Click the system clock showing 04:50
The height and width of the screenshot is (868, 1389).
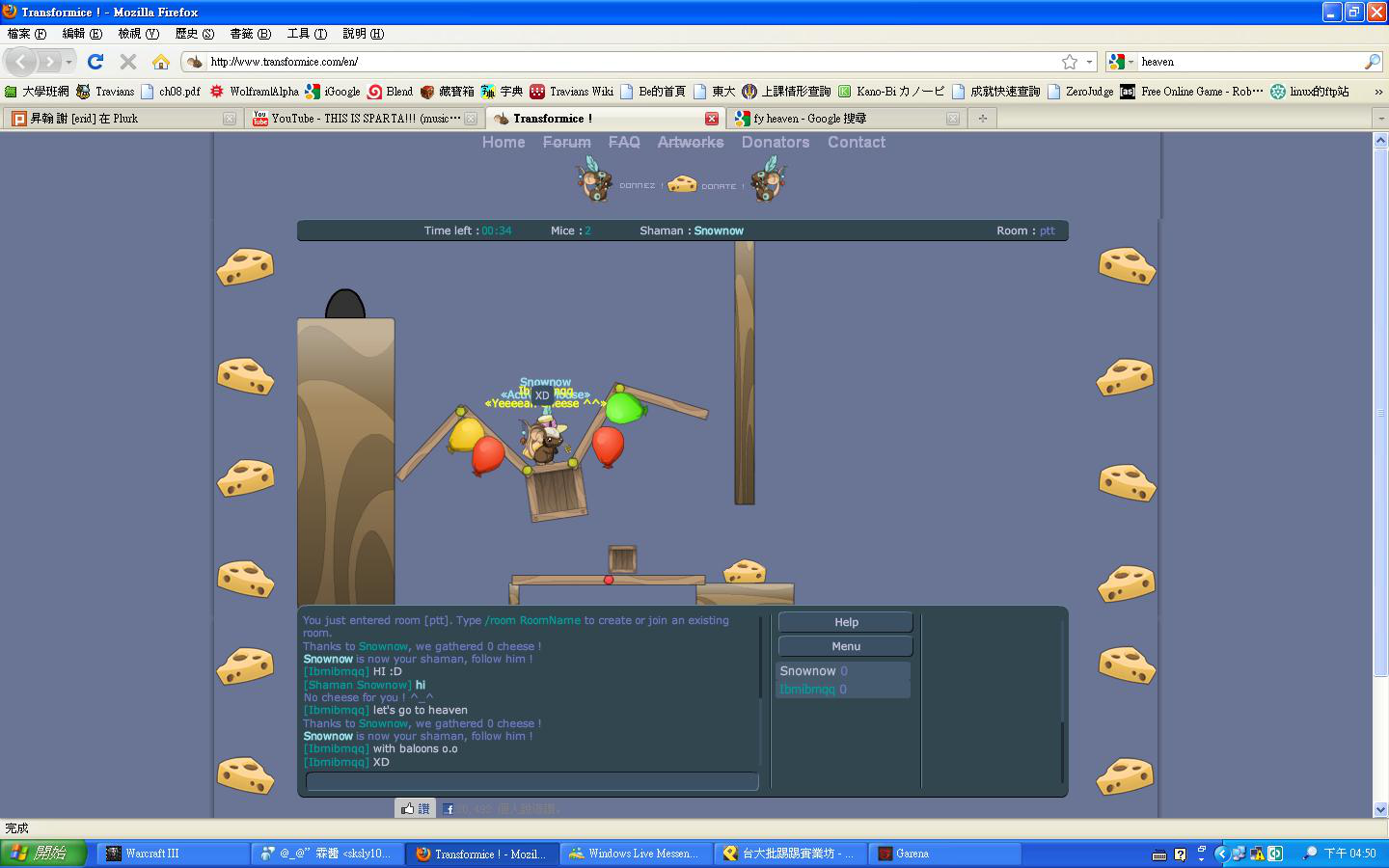(1349, 854)
